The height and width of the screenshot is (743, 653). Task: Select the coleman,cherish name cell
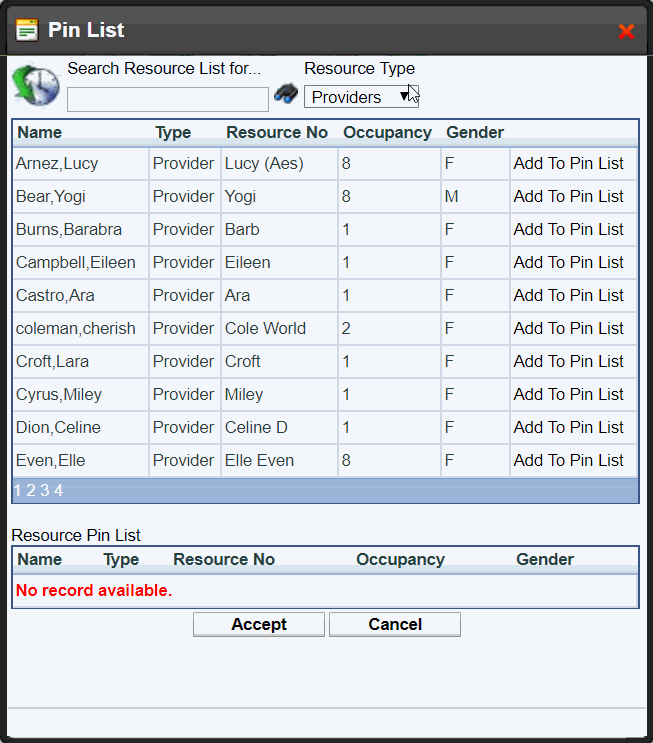(81, 328)
